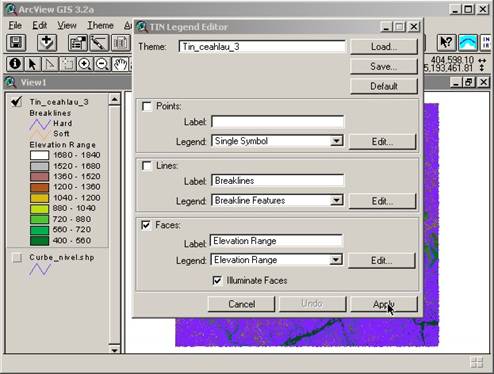Select the Pointer tool
This screenshot has width=494, height=374.
32,64
